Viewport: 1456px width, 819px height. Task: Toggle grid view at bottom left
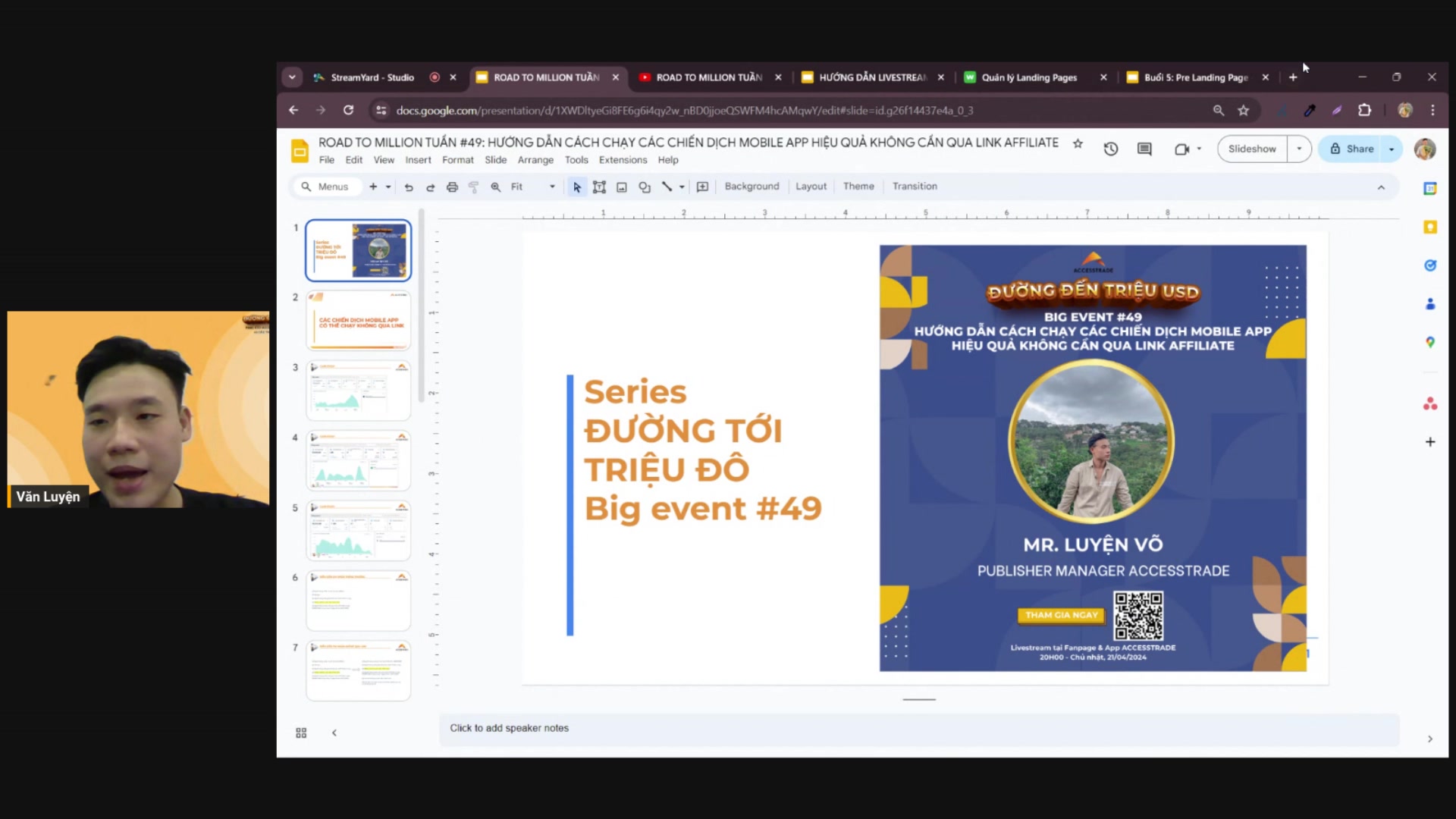click(301, 733)
